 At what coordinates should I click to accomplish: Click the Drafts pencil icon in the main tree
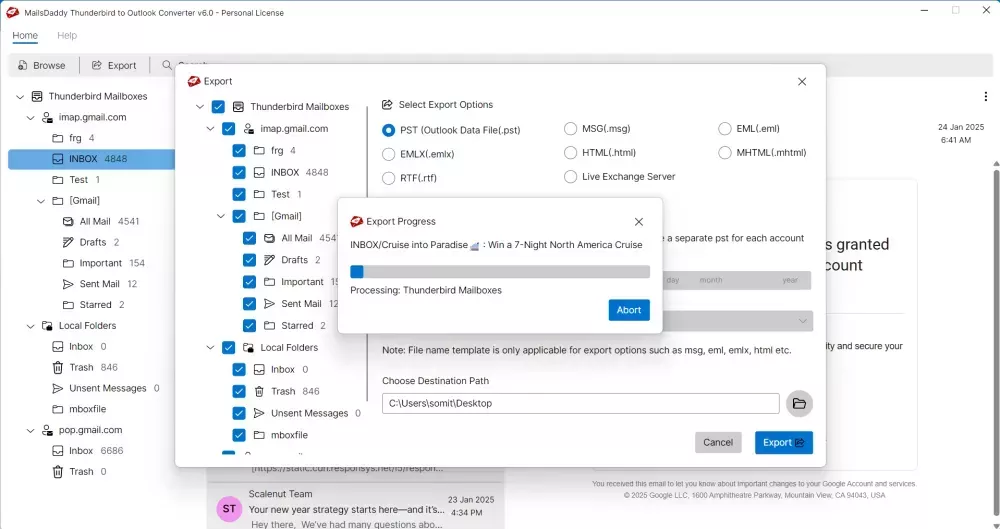pyautogui.click(x=68, y=242)
